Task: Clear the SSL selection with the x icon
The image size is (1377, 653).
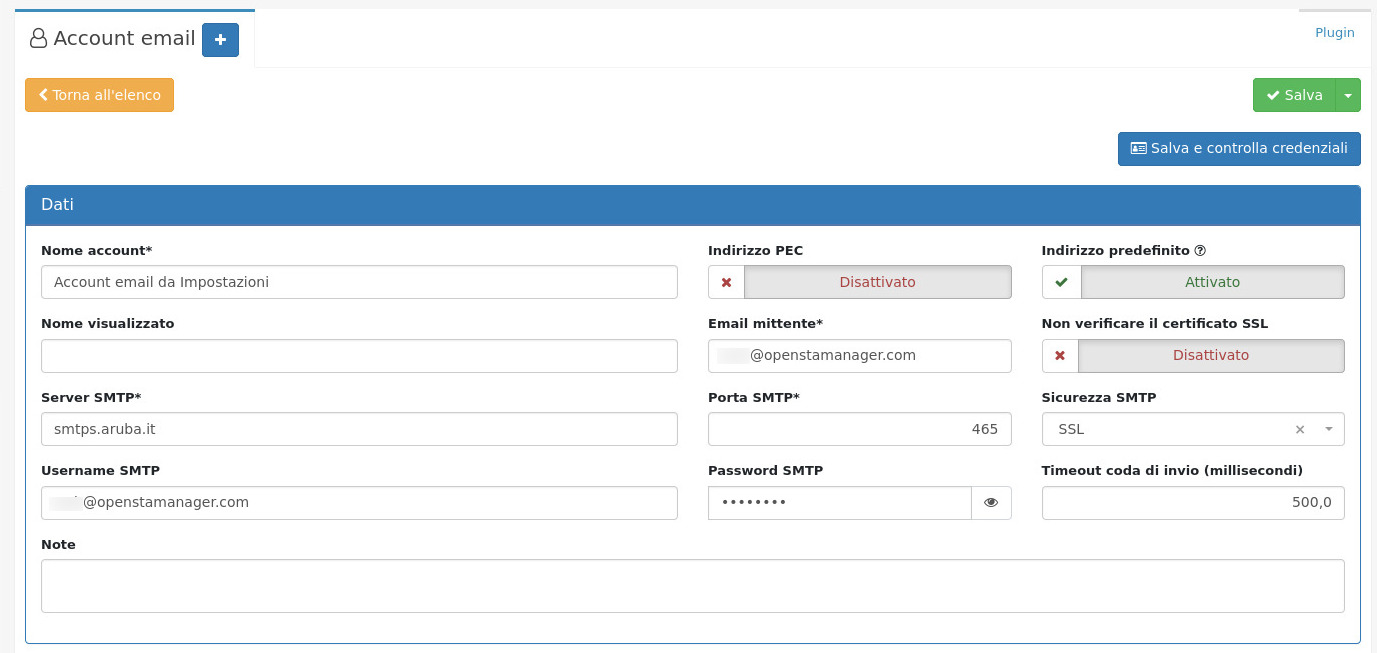Action: pos(1300,430)
